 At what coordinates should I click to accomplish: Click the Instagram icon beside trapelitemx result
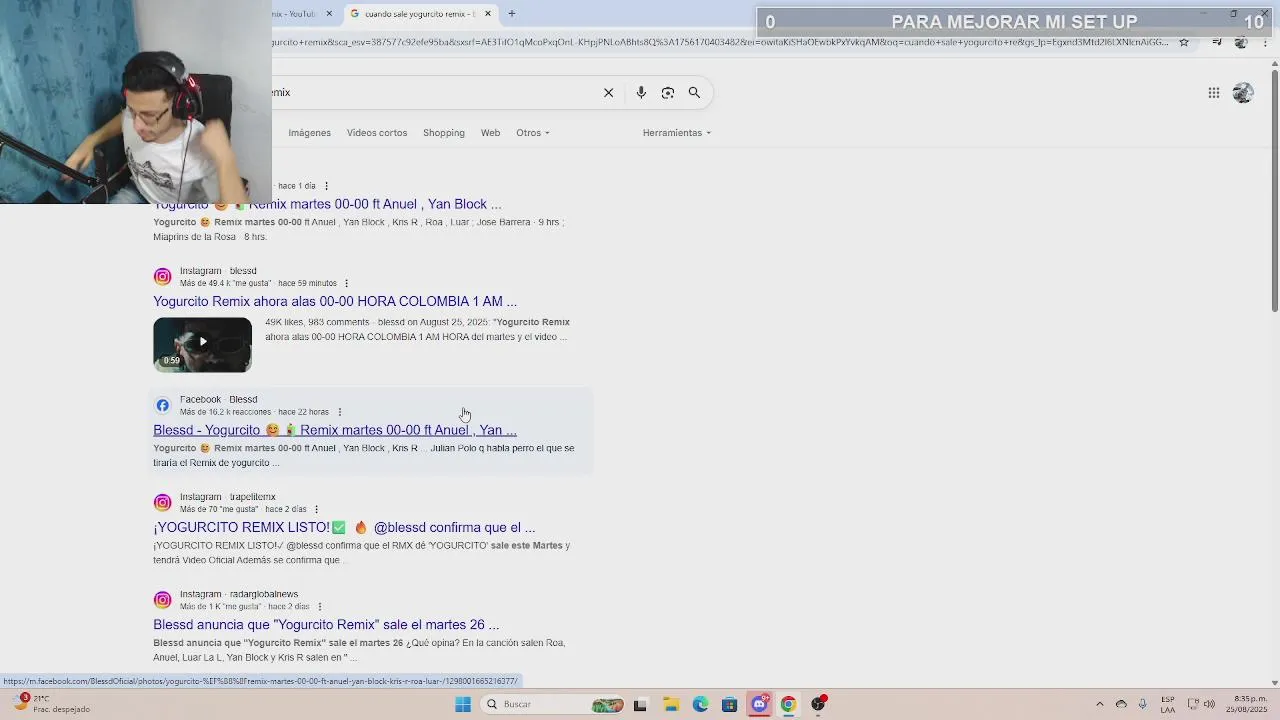pyautogui.click(x=162, y=503)
